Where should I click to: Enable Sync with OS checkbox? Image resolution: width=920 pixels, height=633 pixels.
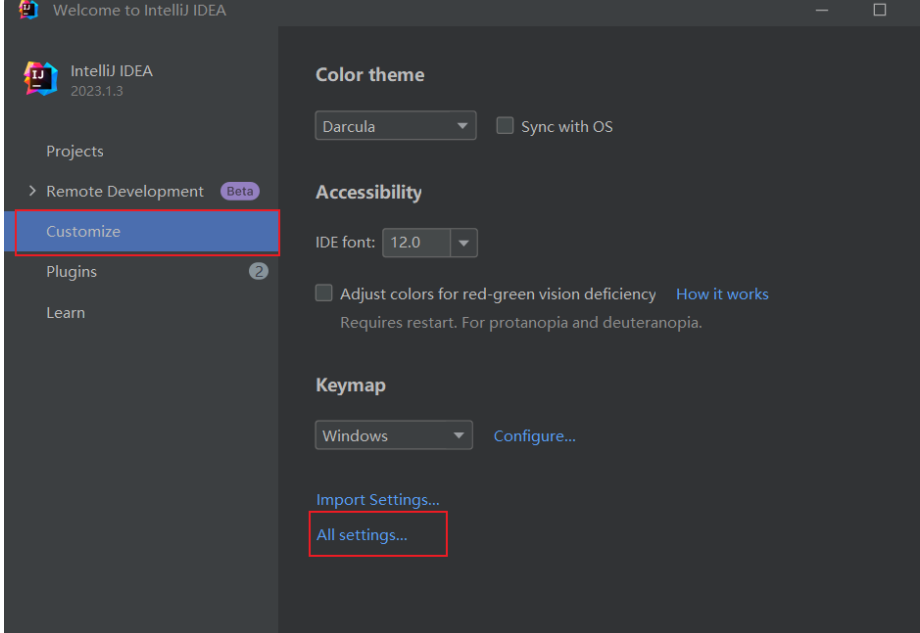coord(505,126)
